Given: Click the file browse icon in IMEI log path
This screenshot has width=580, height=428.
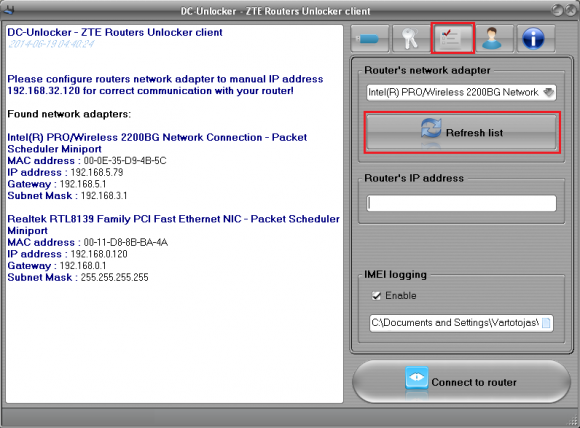Looking at the screenshot, I should pos(546,323).
